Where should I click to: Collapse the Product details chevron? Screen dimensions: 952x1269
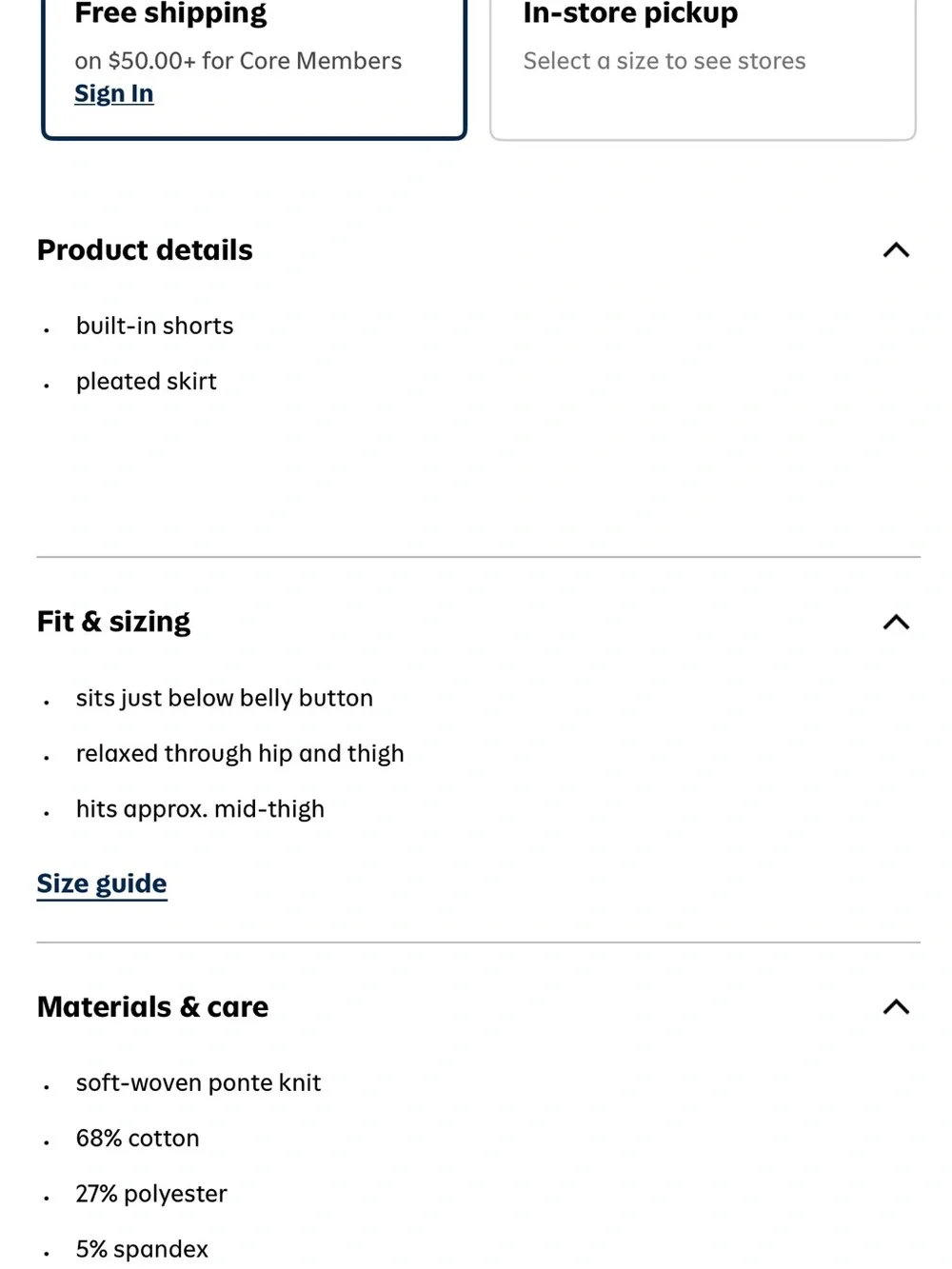click(x=896, y=250)
